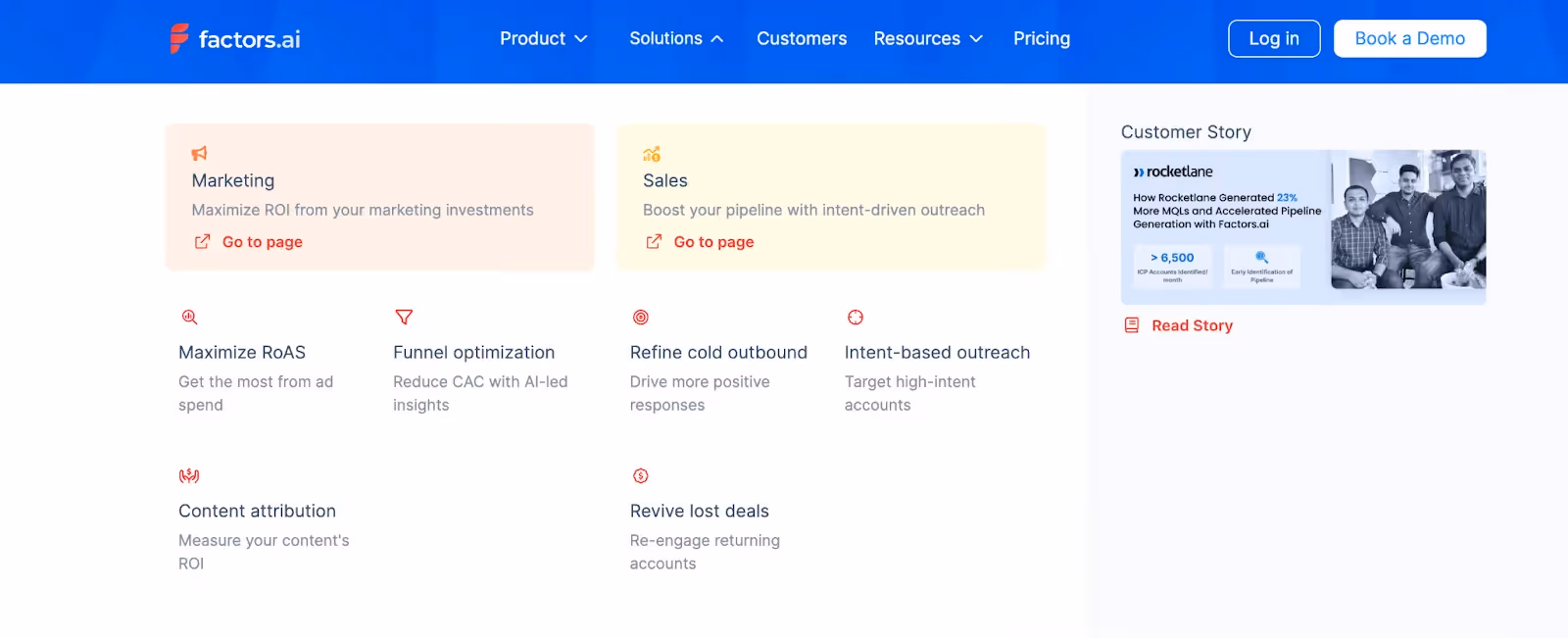The height and width of the screenshot is (638, 1568).
Task: Click the Marketing megaphone icon
Action: (x=200, y=153)
